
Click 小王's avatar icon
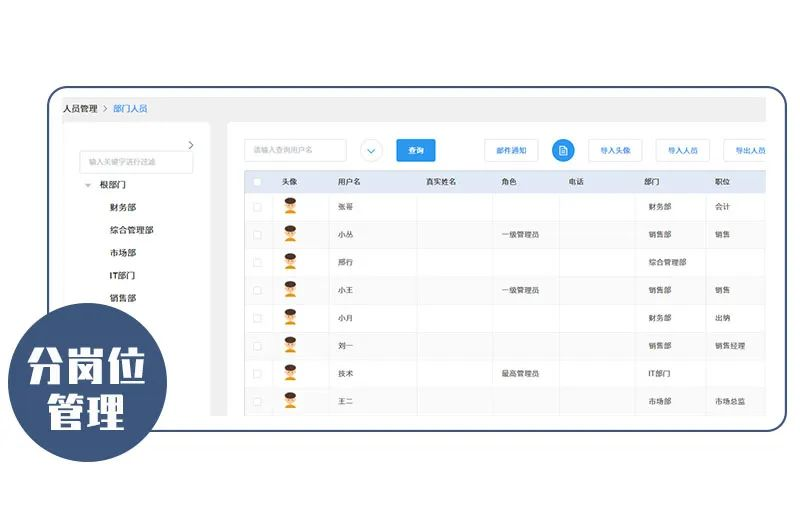click(290, 290)
